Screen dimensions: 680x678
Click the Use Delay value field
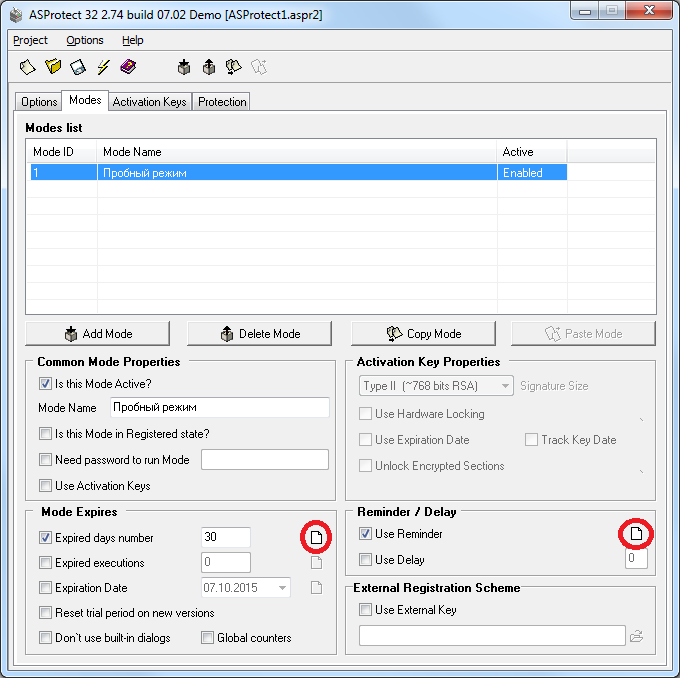click(636, 558)
